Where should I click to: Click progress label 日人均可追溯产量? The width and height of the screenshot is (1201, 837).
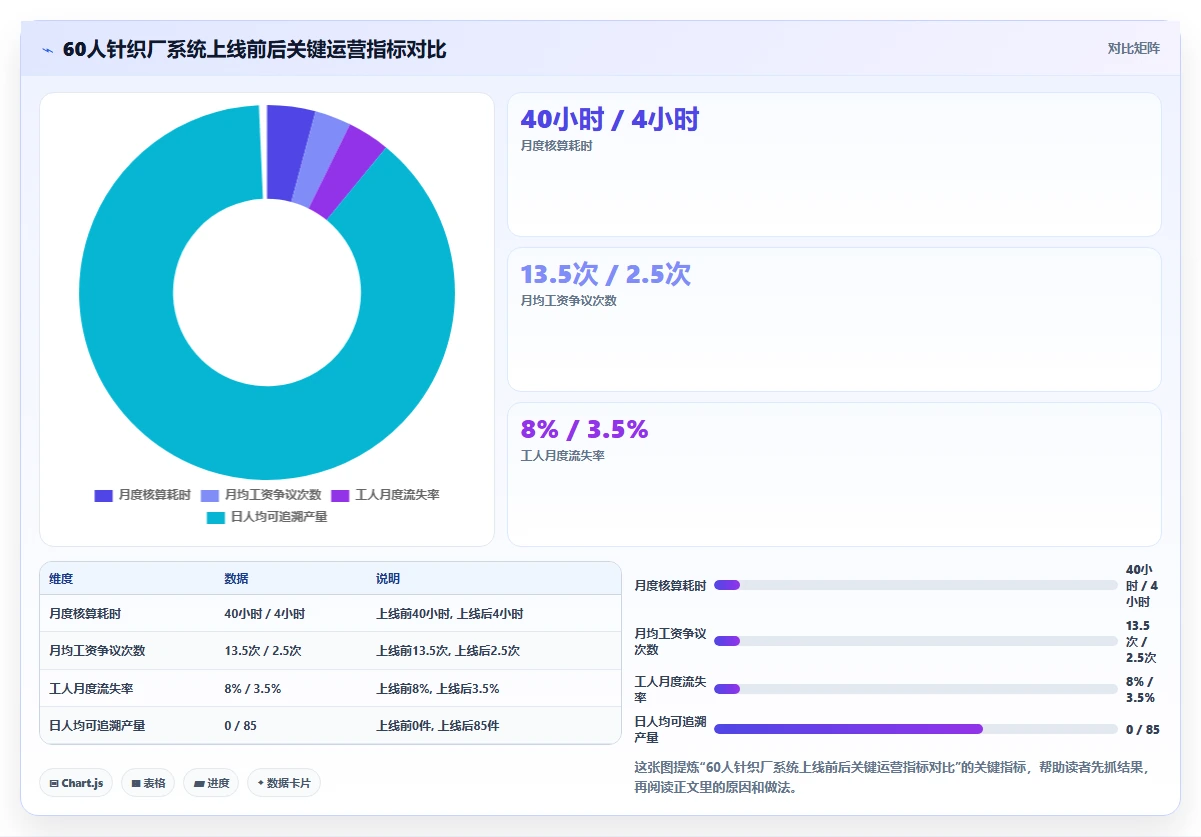(x=670, y=729)
